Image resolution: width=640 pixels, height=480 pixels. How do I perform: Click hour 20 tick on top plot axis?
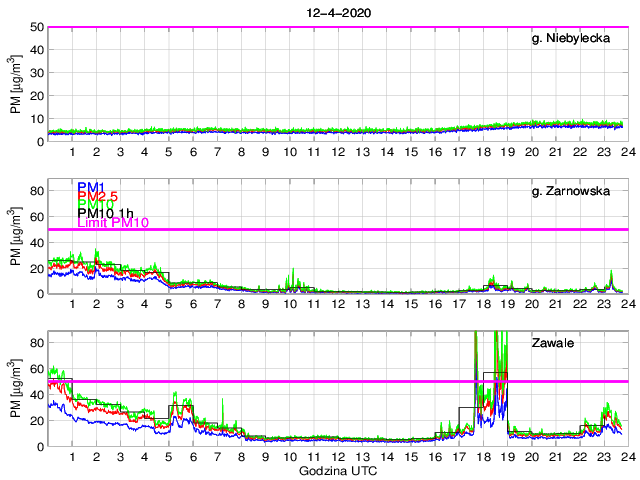pos(531,151)
